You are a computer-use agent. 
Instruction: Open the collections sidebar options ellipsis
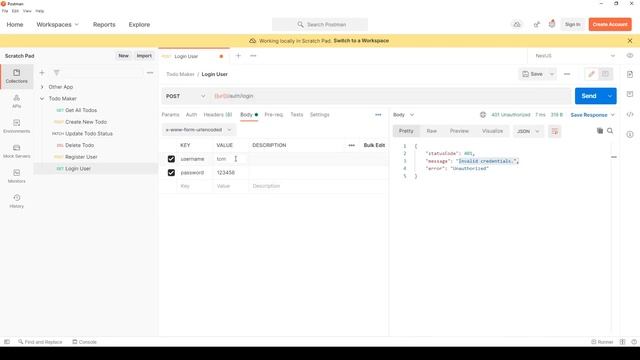pos(150,73)
